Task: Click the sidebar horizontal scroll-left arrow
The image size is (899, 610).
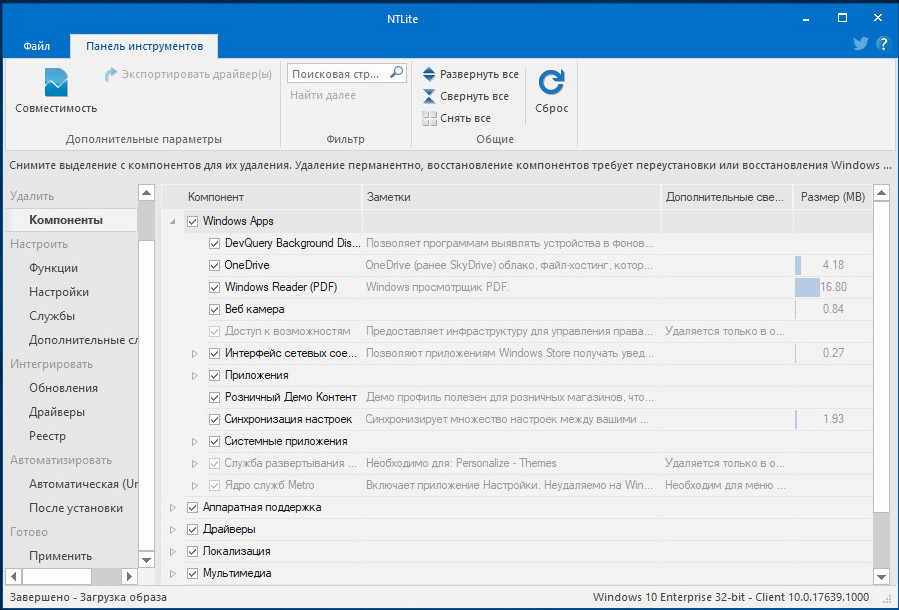Action: tap(14, 576)
